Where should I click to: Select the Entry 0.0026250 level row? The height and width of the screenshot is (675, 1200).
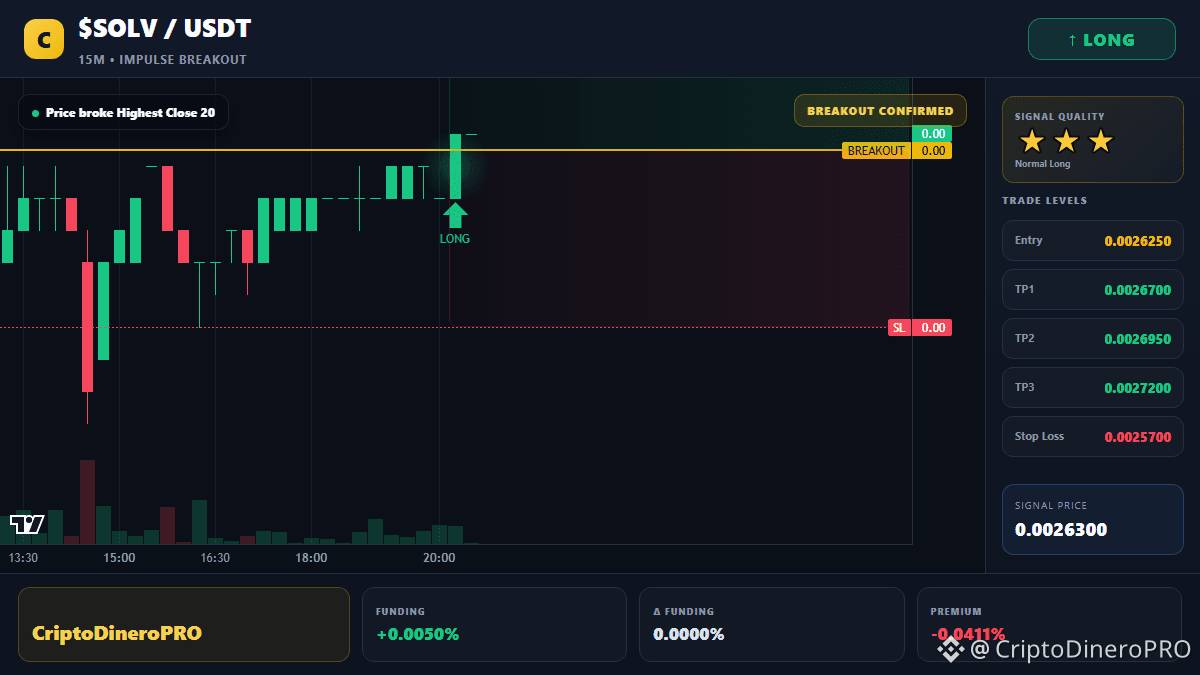pos(1092,241)
